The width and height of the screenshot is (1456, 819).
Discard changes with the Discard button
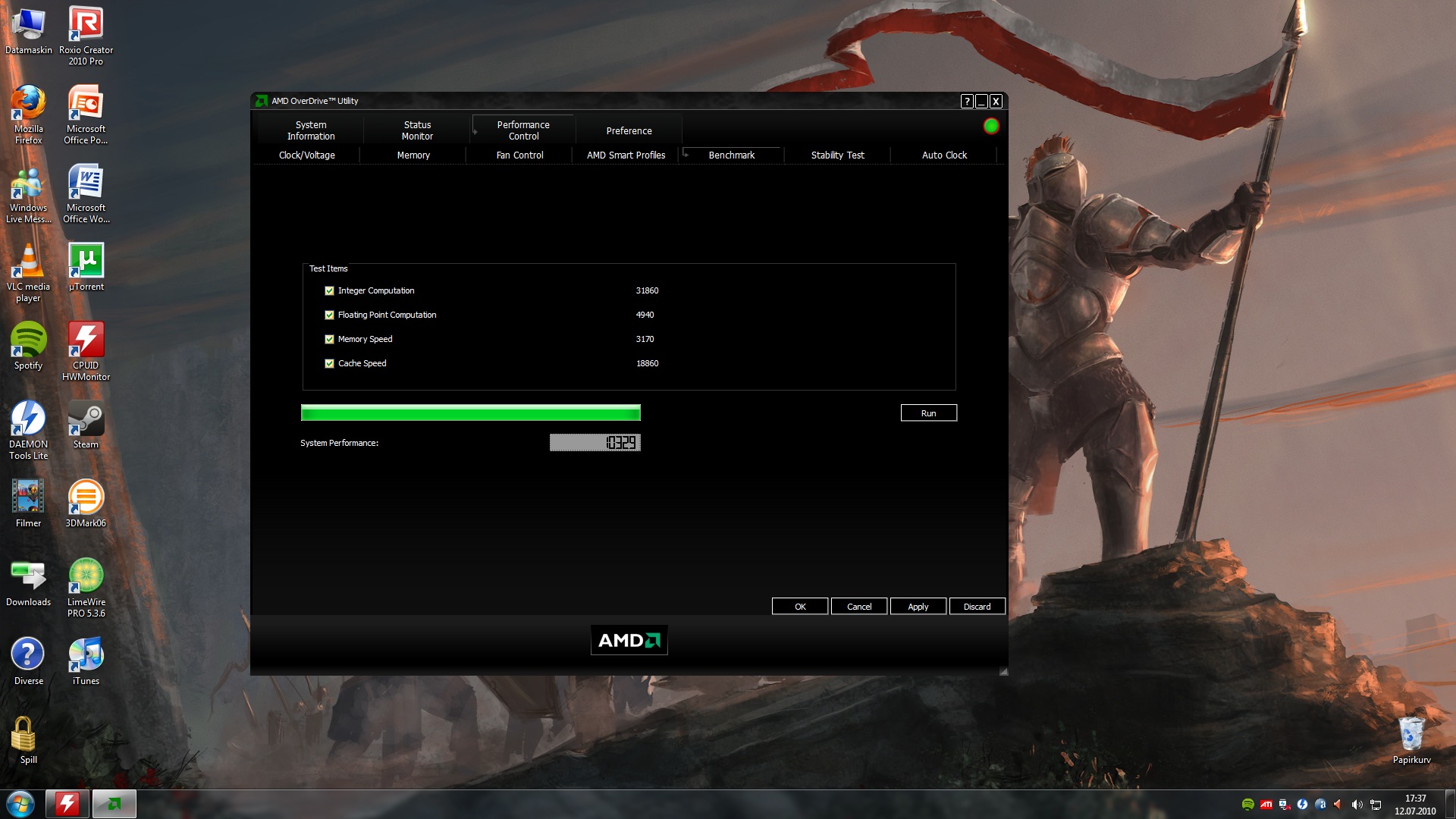pyautogui.click(x=977, y=606)
